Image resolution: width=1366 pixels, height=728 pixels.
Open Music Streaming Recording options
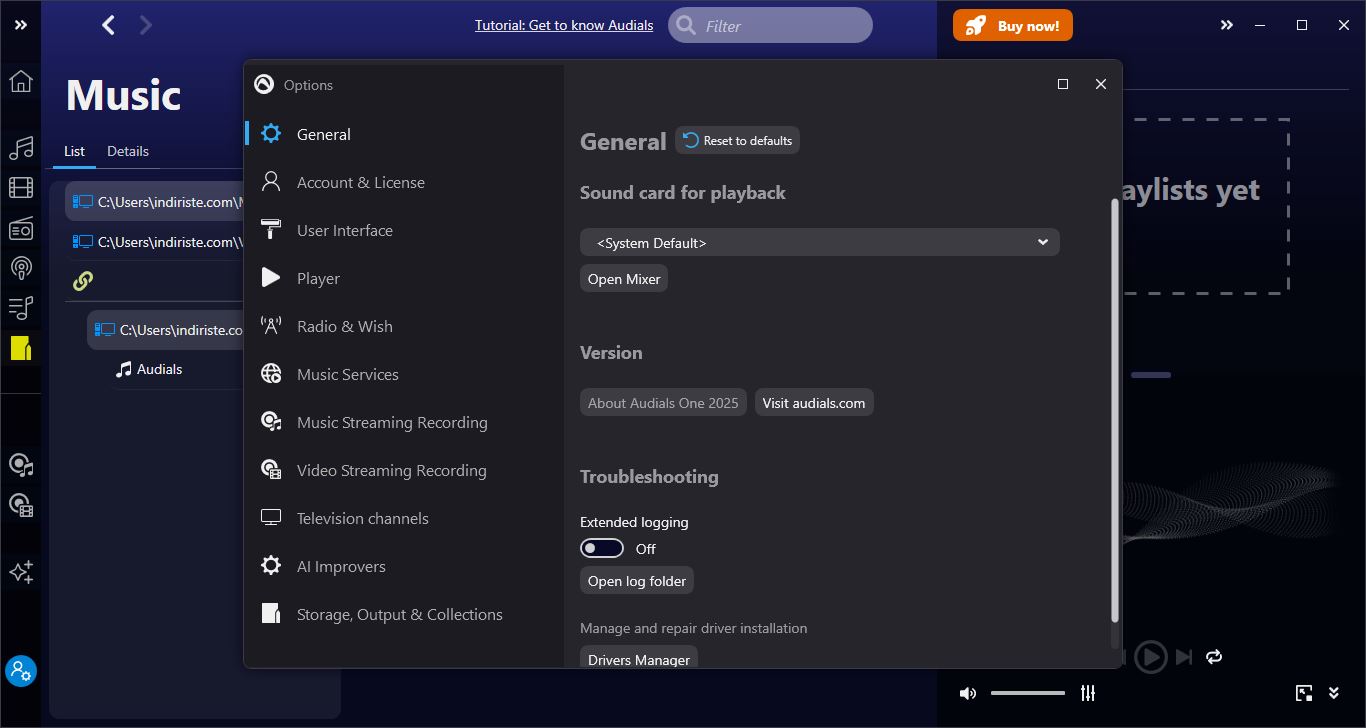pyautogui.click(x=404, y=422)
